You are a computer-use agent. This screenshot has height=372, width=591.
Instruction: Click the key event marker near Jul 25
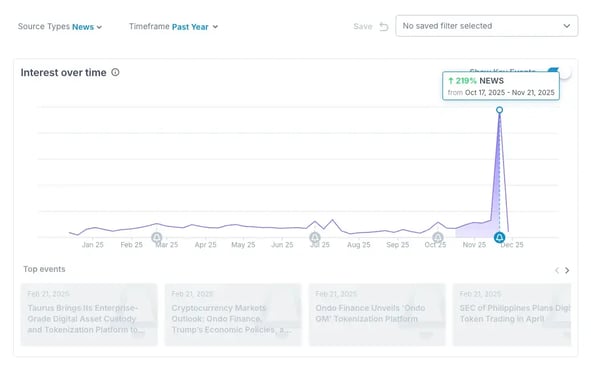315,237
